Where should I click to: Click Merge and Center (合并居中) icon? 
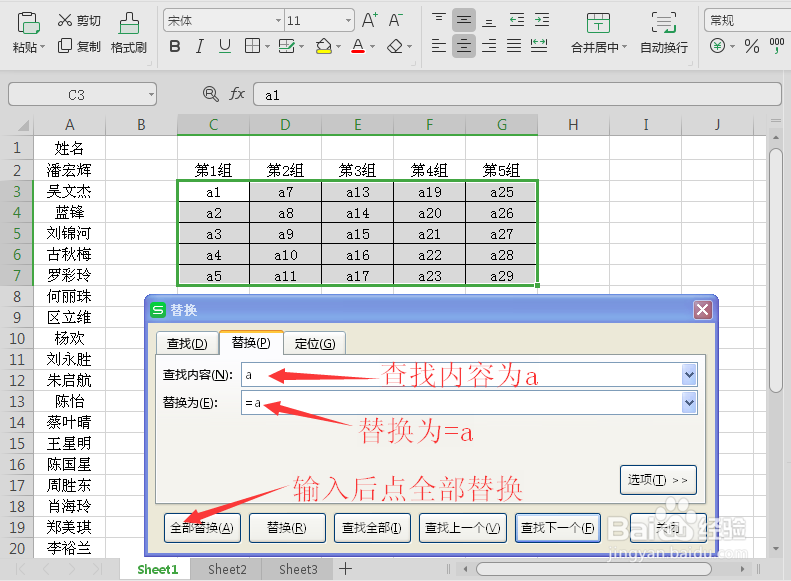(598, 23)
